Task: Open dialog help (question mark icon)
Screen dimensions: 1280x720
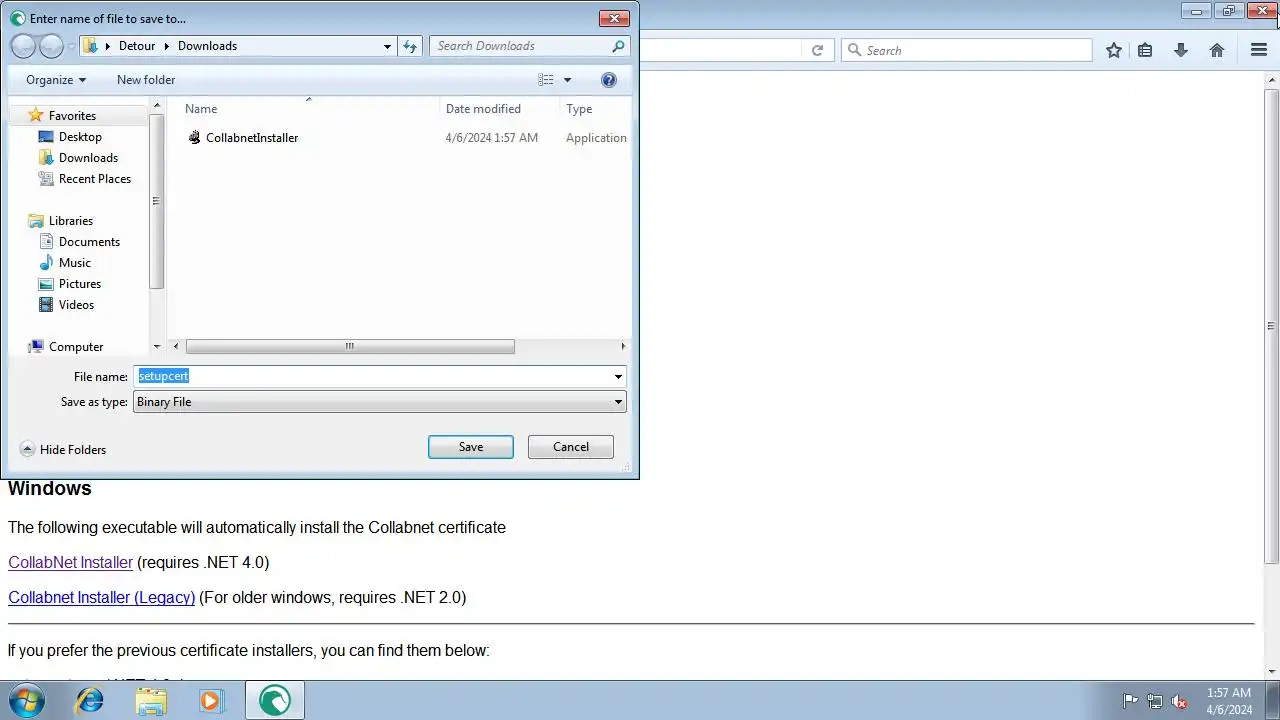Action: tap(609, 80)
